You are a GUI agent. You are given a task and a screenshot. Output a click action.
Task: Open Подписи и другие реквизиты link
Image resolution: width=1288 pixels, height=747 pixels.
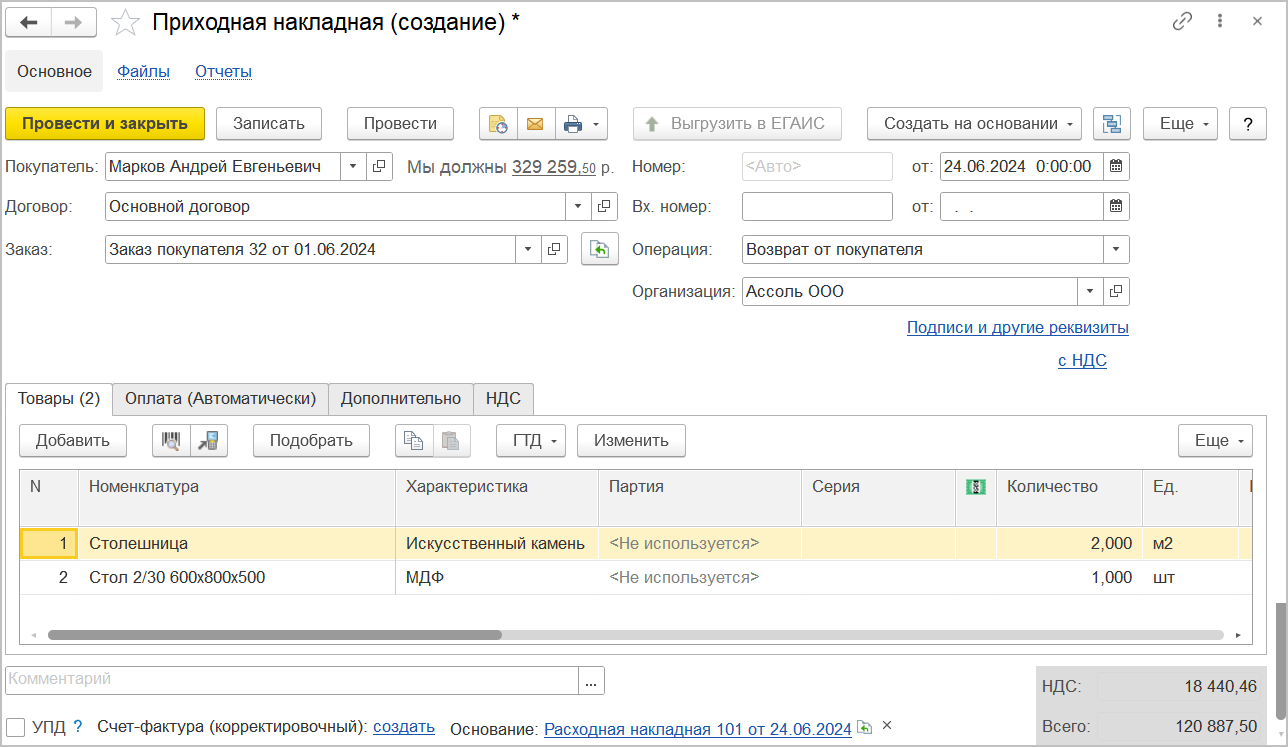[x=1017, y=327]
